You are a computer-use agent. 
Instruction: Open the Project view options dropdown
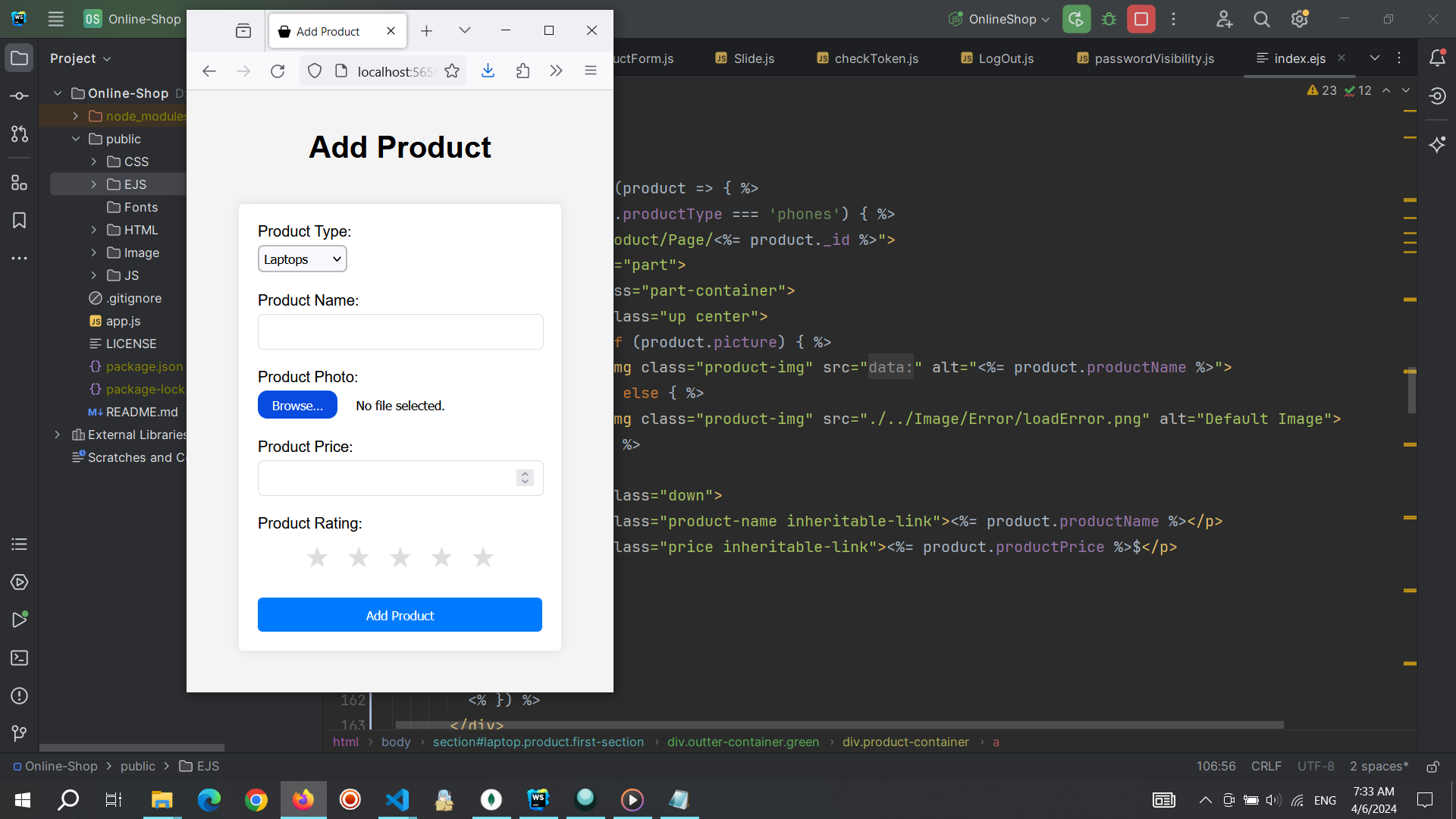click(x=107, y=59)
